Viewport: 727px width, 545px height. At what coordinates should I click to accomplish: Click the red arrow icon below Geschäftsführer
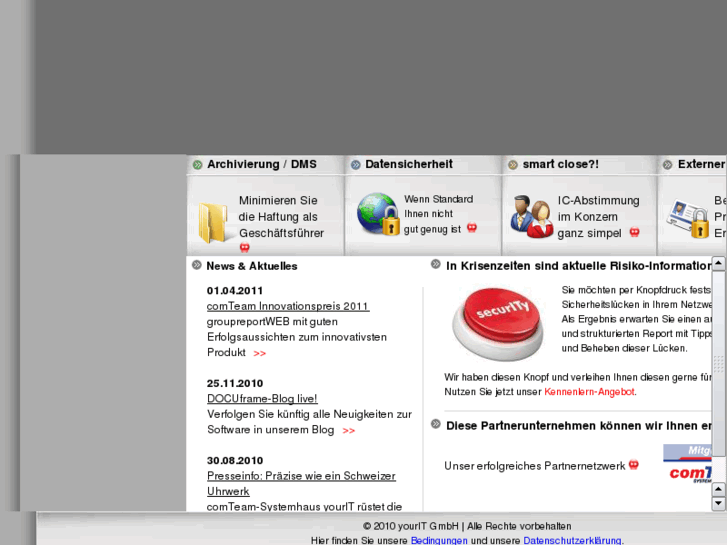tap(245, 248)
